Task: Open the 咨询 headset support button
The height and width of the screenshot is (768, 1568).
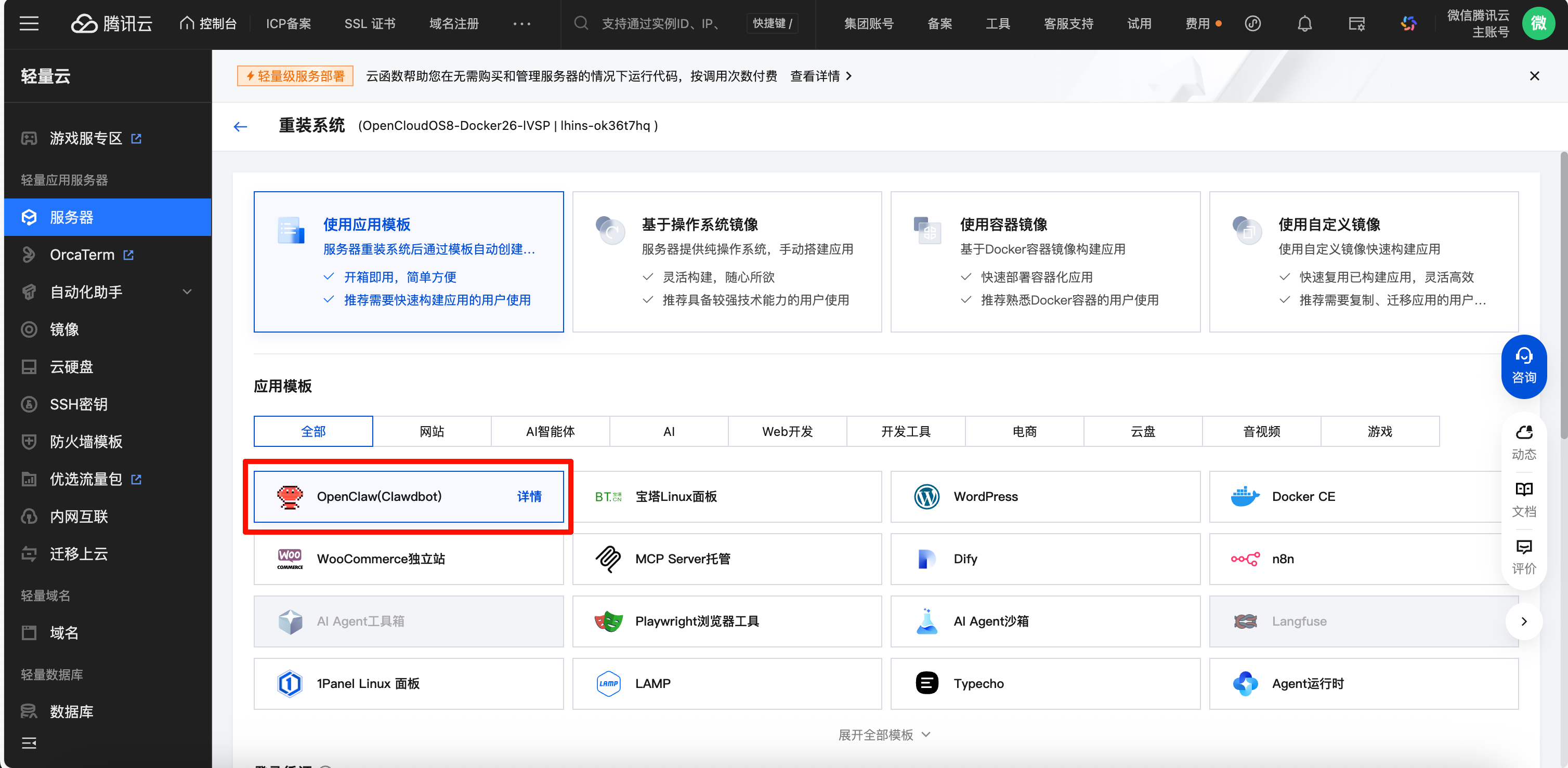Action: (x=1524, y=366)
